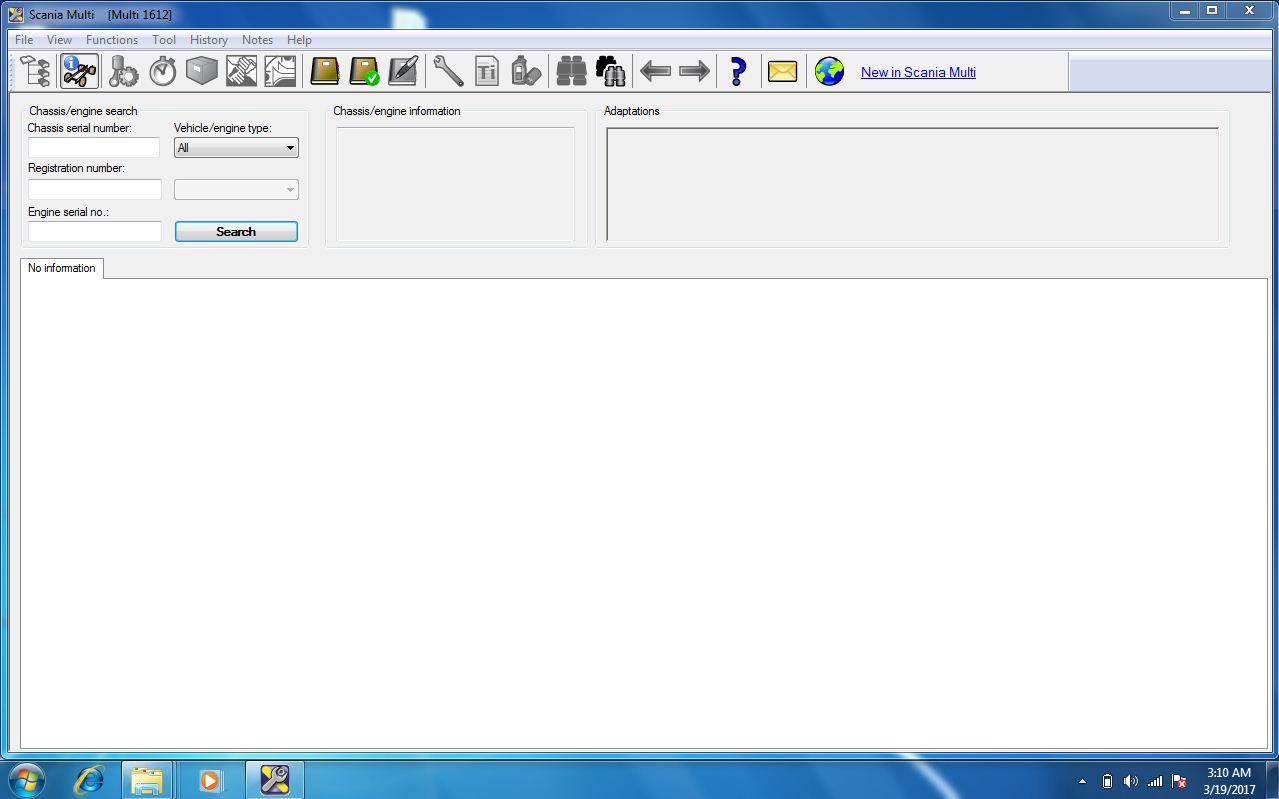Open the structure tree toolbar icon

[x=35, y=72]
